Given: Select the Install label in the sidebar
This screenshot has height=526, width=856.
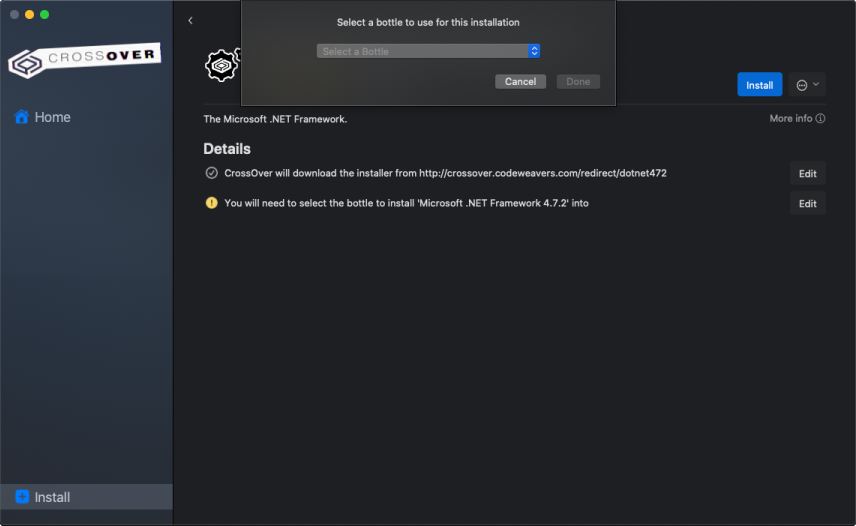Looking at the screenshot, I should click(x=52, y=497).
